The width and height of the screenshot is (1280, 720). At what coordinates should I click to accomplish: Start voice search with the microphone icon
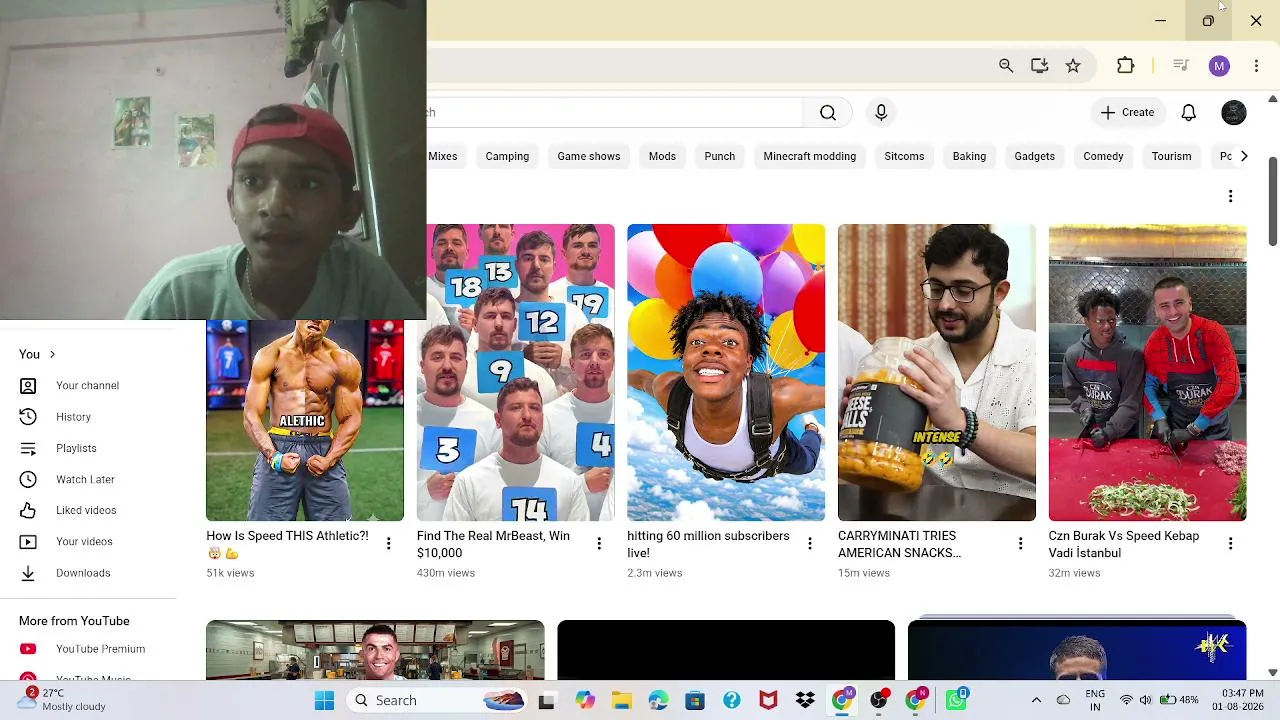click(881, 113)
